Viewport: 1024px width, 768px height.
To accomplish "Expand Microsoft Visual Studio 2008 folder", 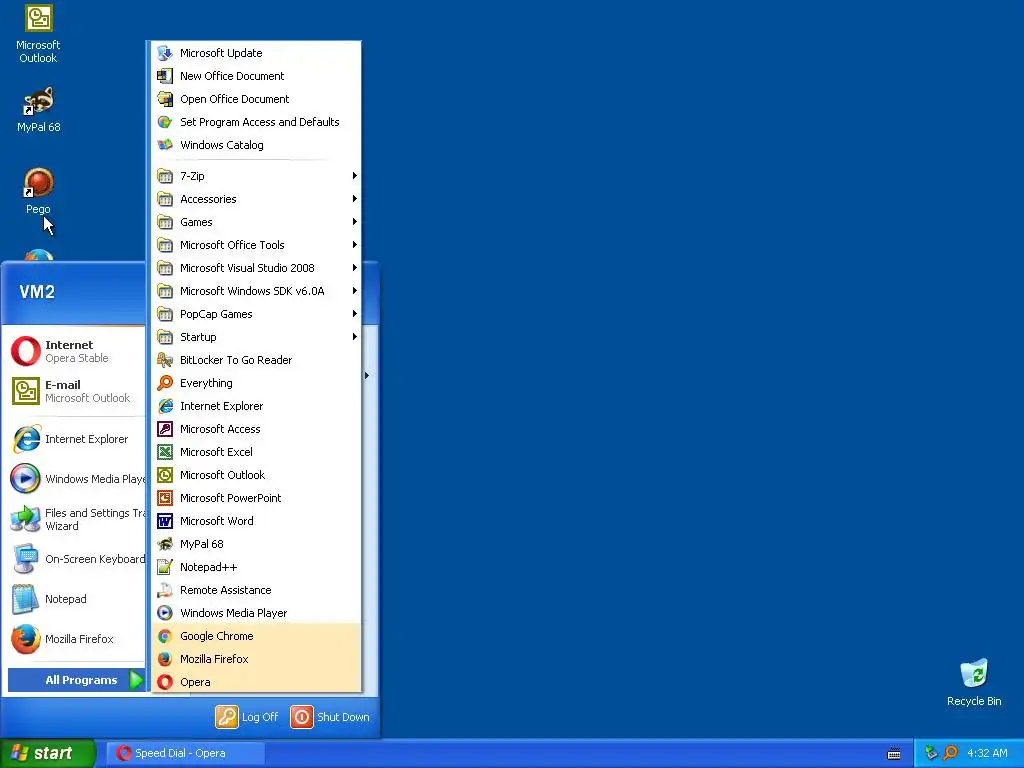I will (x=256, y=268).
